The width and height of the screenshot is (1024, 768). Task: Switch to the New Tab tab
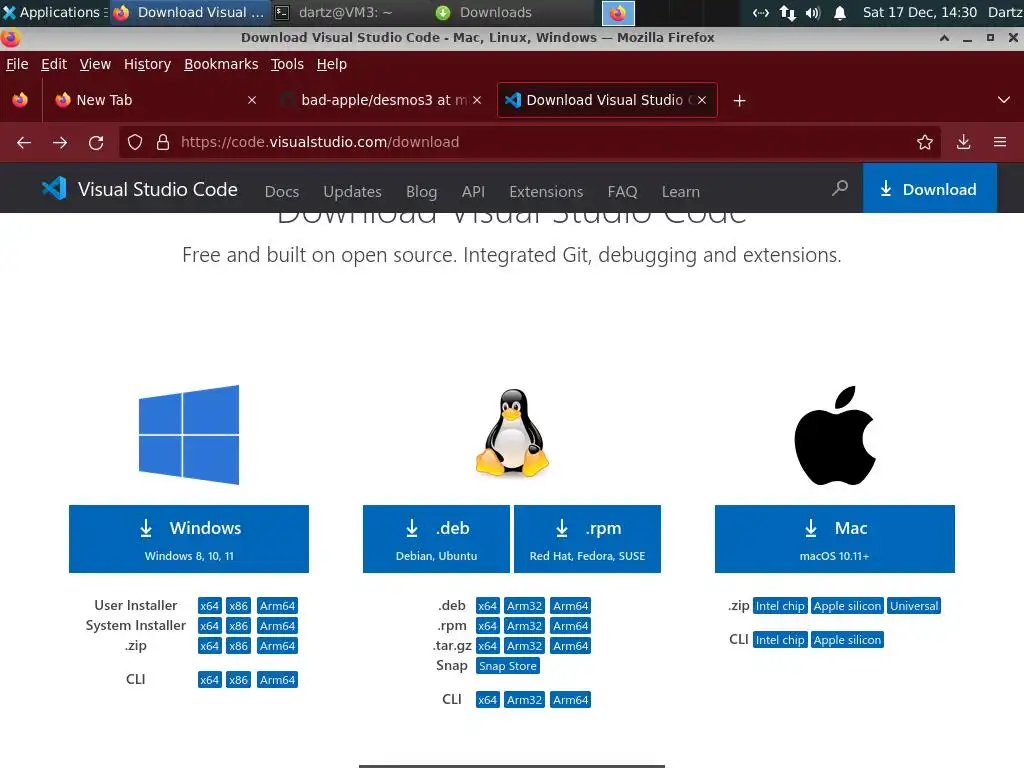(155, 100)
